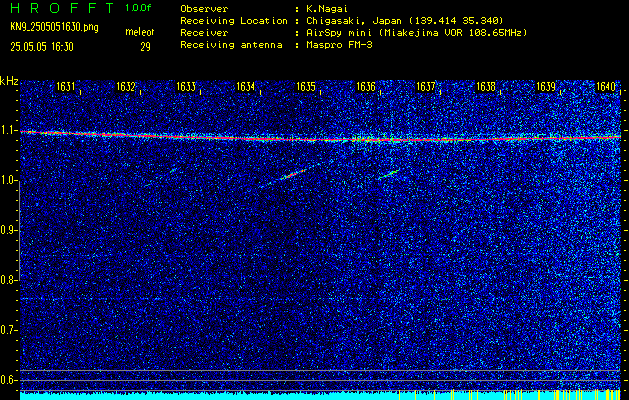Click the meteor count label
The width and height of the screenshot is (629, 400).
[140, 32]
